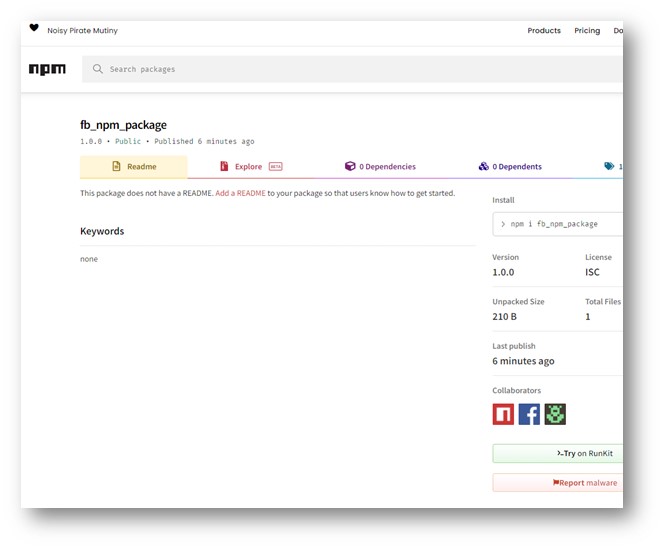Screen dimensions: 665x550
Task: Follow the Add a README link
Action: pyautogui.click(x=240, y=193)
